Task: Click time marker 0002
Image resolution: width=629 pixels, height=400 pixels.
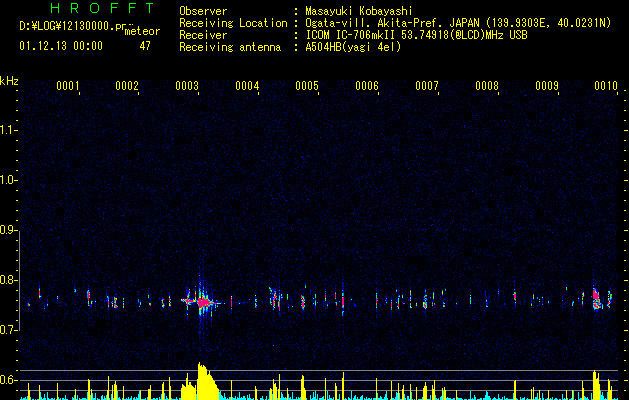Action: click(x=127, y=86)
